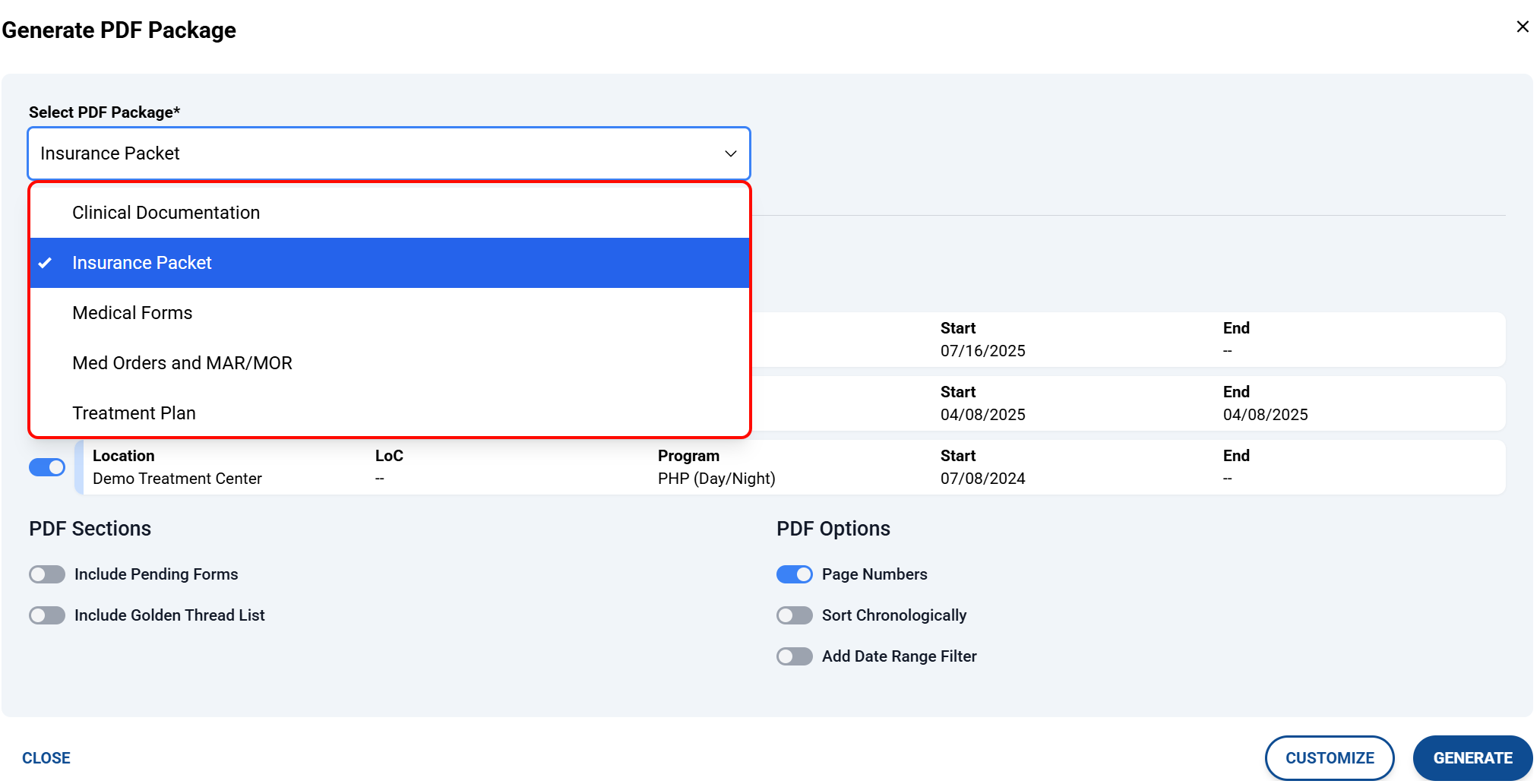Enable Include Pending Forms toggle
The height and width of the screenshot is (784, 1540).
[x=47, y=574]
